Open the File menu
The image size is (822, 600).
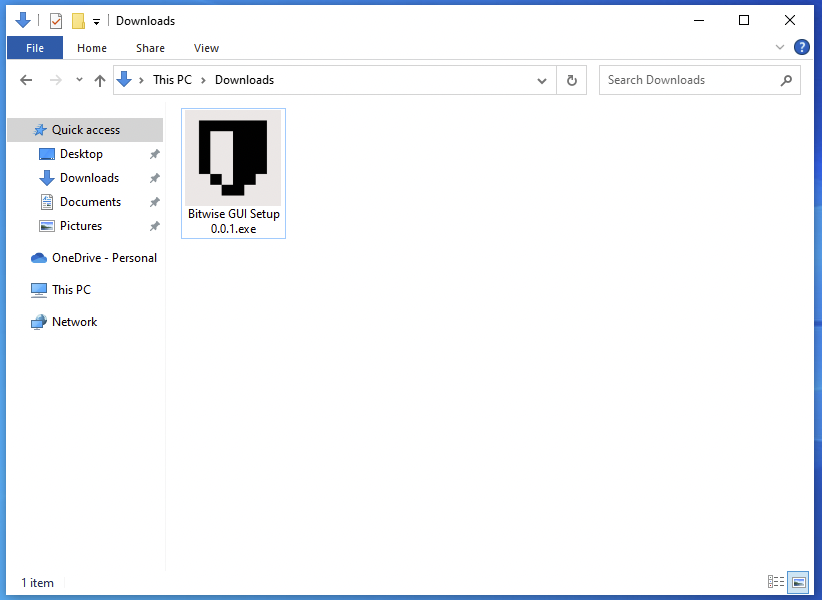(x=35, y=48)
